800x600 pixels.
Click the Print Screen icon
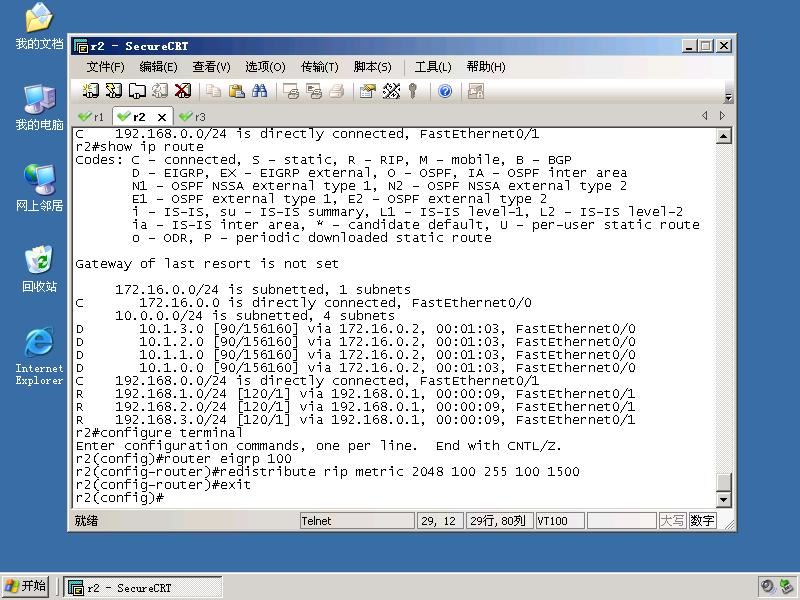click(291, 91)
